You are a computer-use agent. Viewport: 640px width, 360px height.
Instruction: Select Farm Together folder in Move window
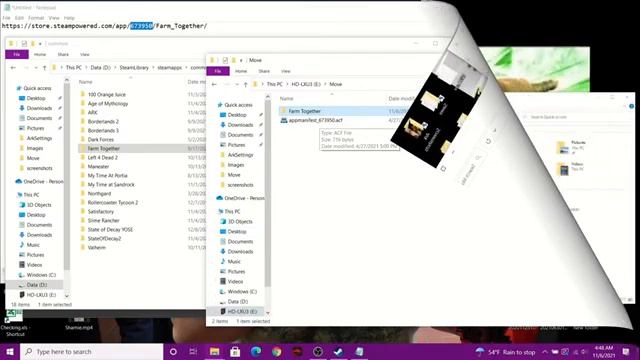(304, 111)
